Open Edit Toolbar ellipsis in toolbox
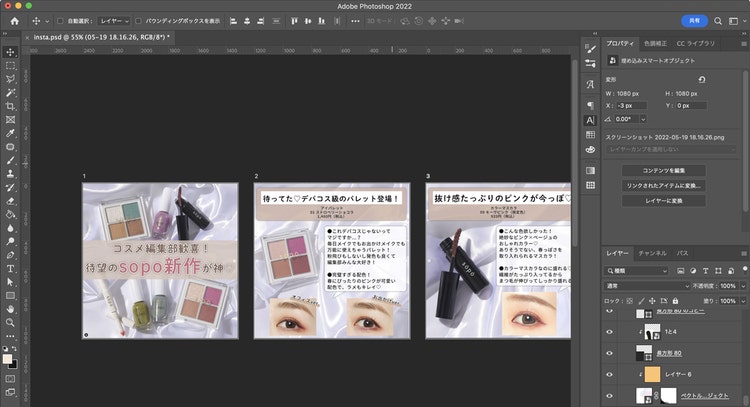 pyautogui.click(x=10, y=336)
